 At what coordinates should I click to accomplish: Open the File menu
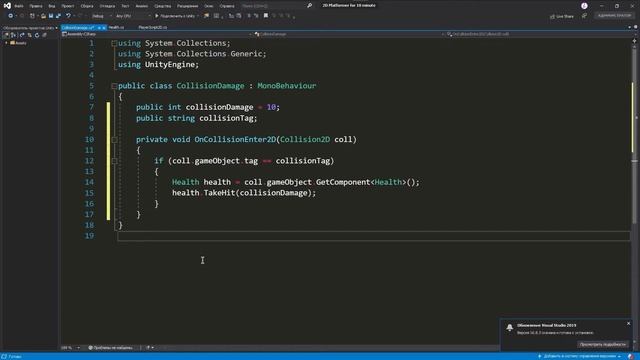pos(19,6)
